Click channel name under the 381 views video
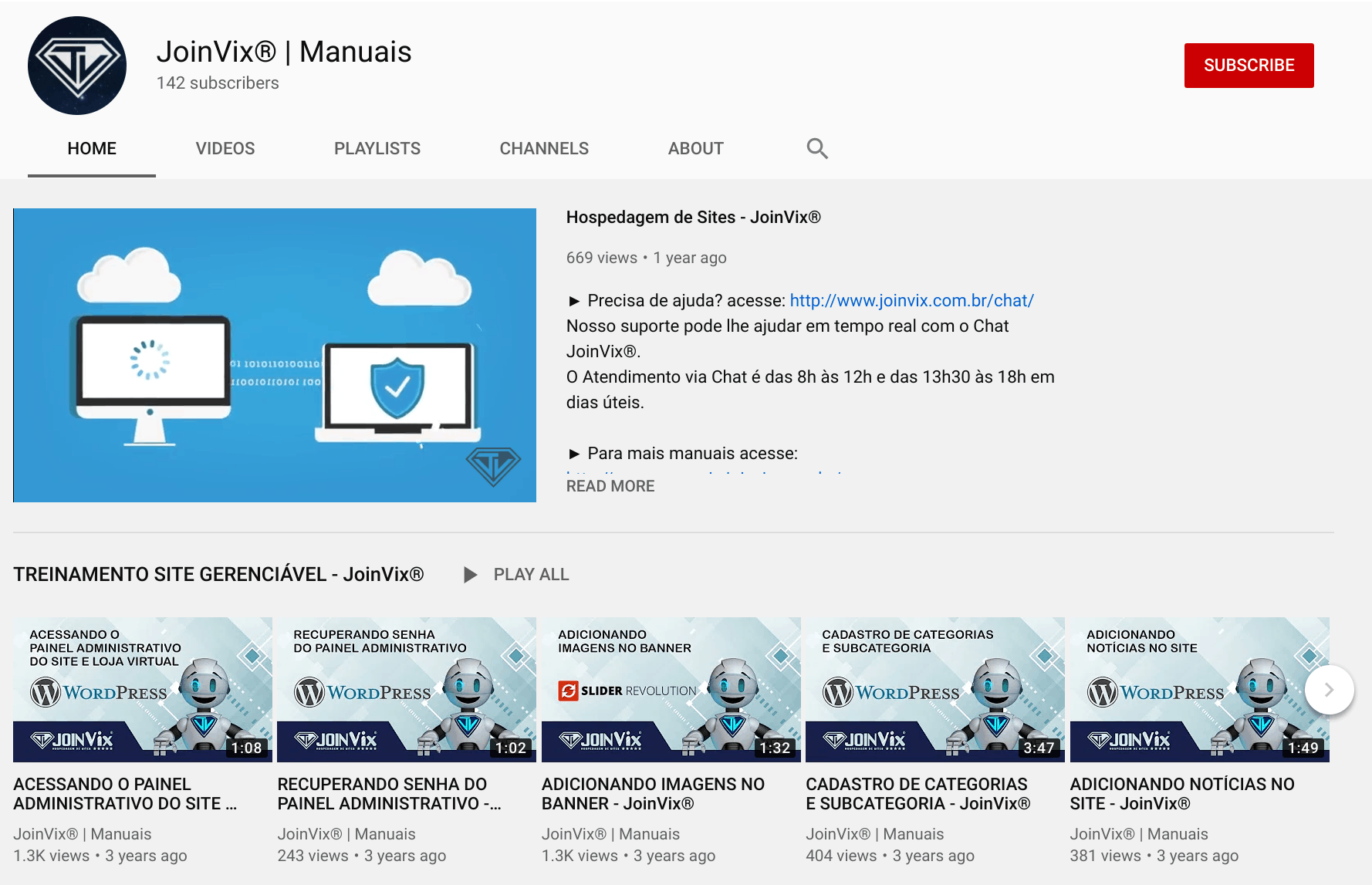The image size is (1372, 885). click(1139, 834)
